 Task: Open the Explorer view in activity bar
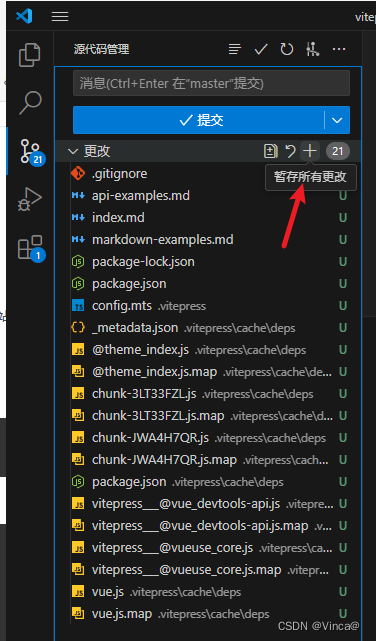pos(30,55)
